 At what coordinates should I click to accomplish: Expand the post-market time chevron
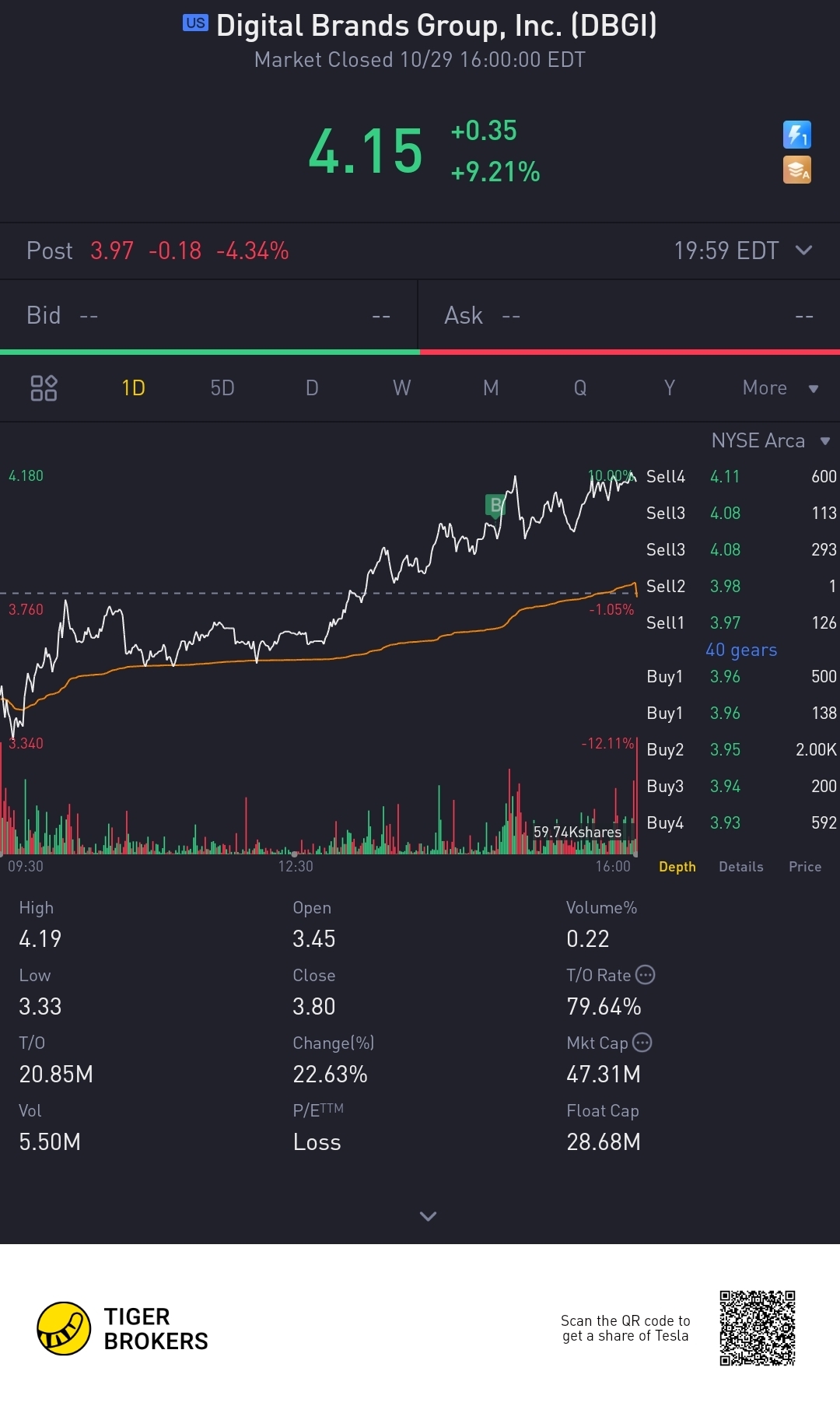[804, 250]
